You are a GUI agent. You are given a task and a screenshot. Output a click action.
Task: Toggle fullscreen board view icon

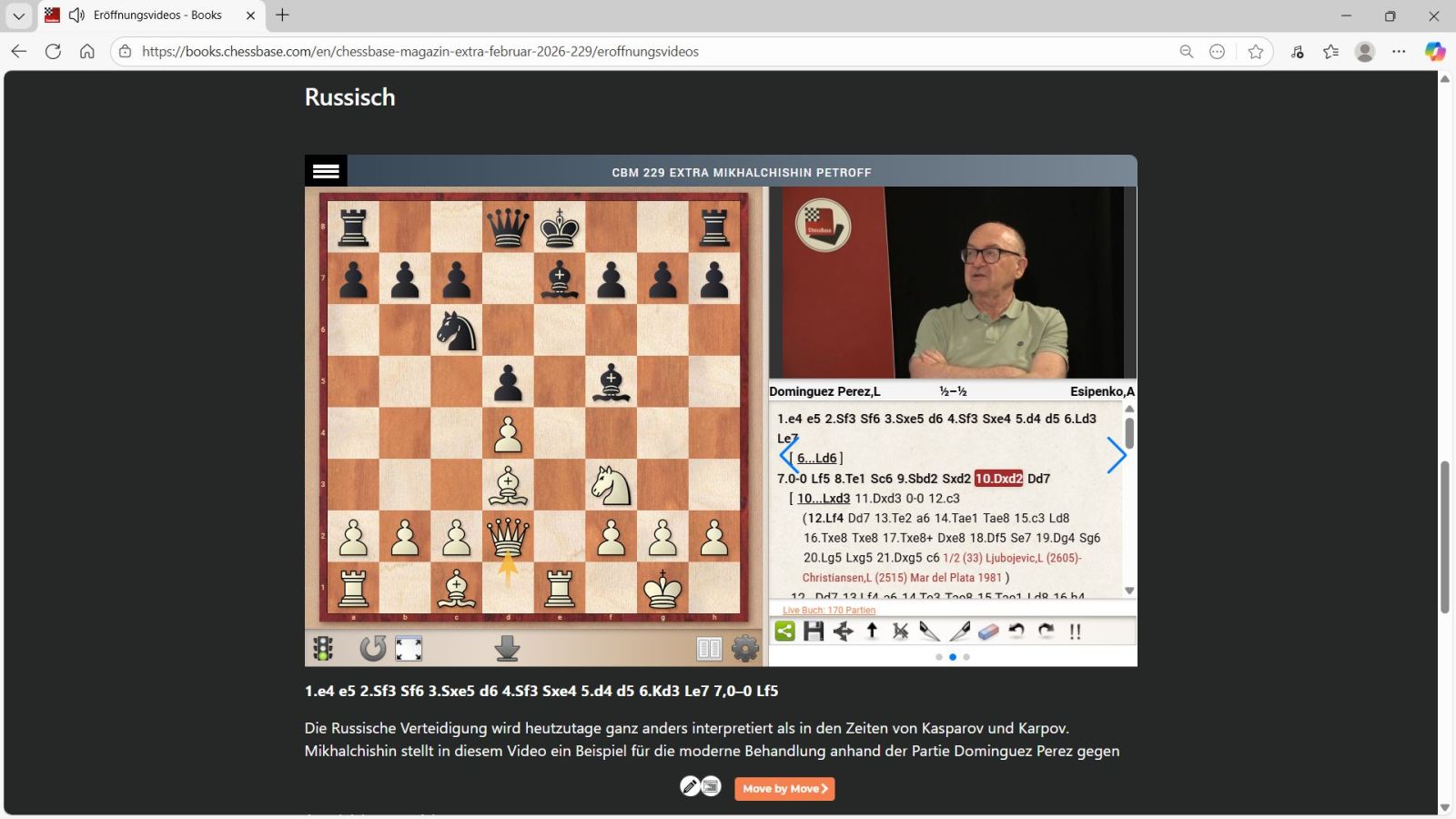[409, 648]
